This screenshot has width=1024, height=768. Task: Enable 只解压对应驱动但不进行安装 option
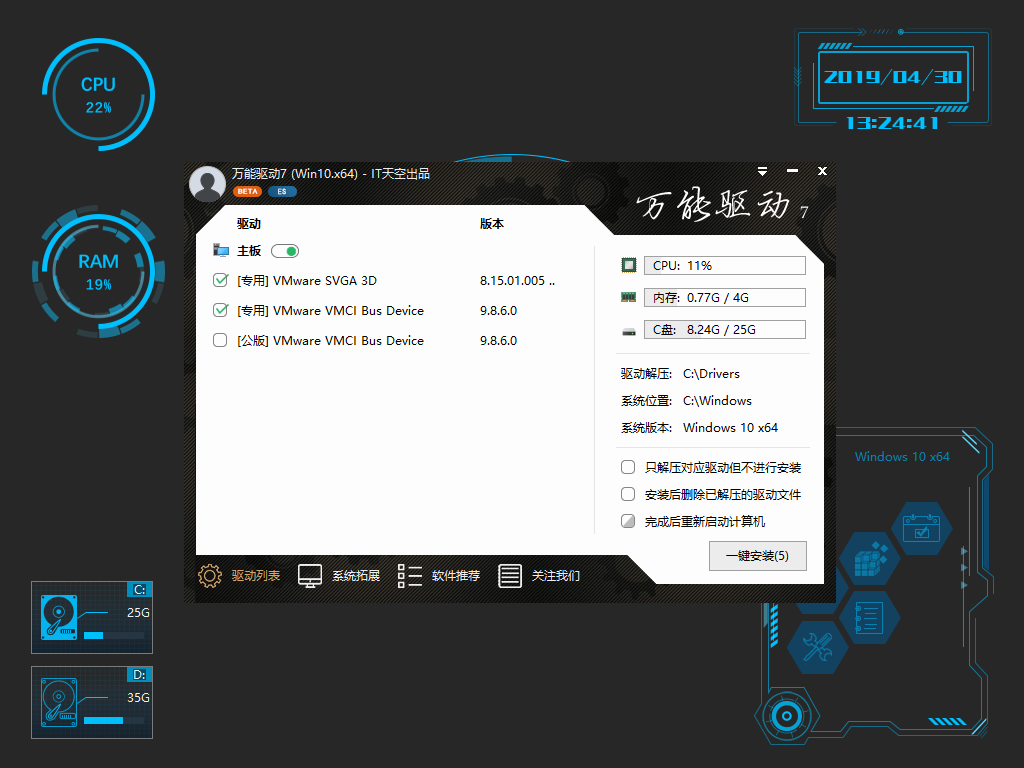click(x=628, y=467)
